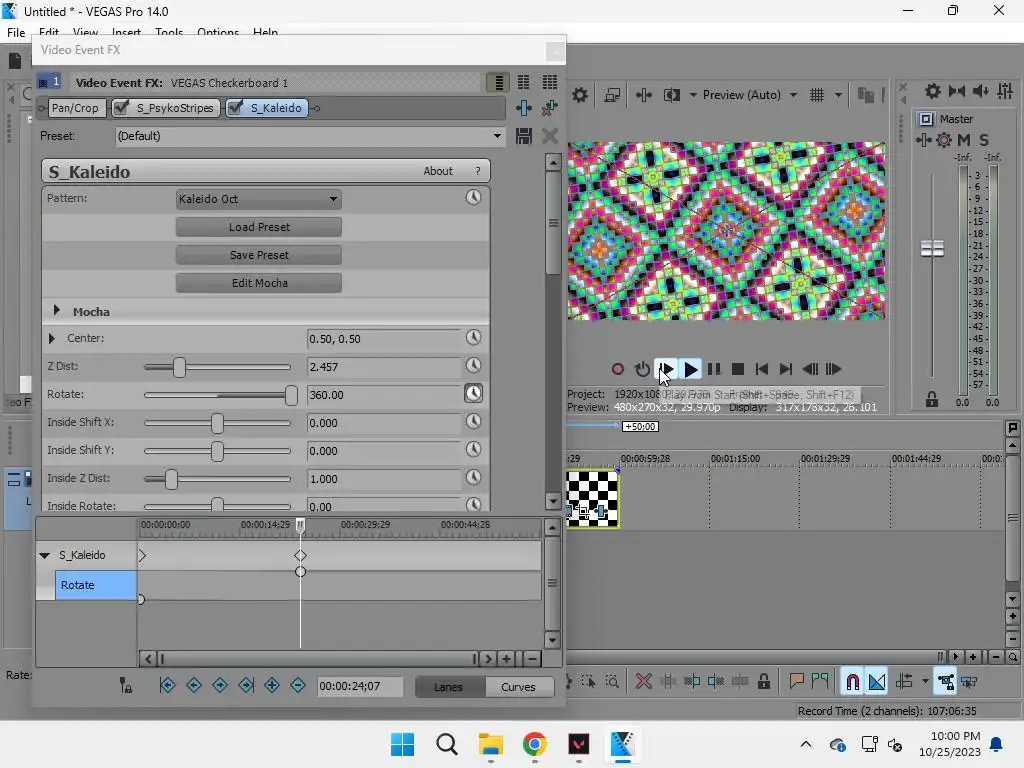This screenshot has width=1024, height=768.
Task: Click the Inside Shift X slider handle
Action: (217, 423)
